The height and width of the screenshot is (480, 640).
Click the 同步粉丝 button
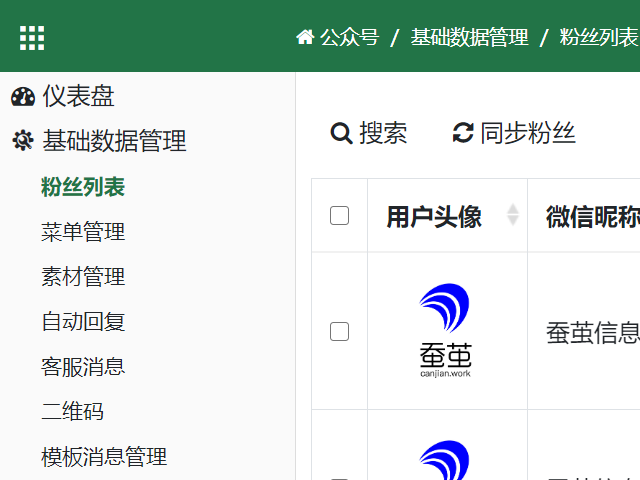514,133
